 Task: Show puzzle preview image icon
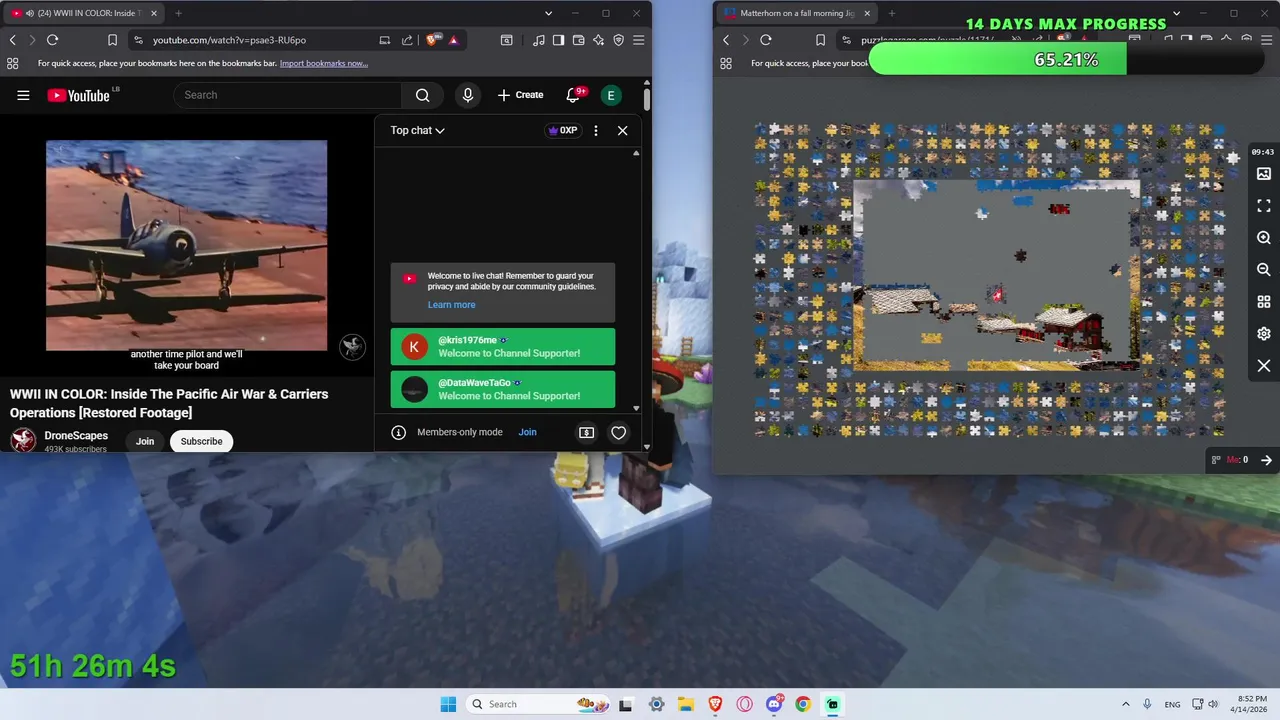click(x=1264, y=174)
